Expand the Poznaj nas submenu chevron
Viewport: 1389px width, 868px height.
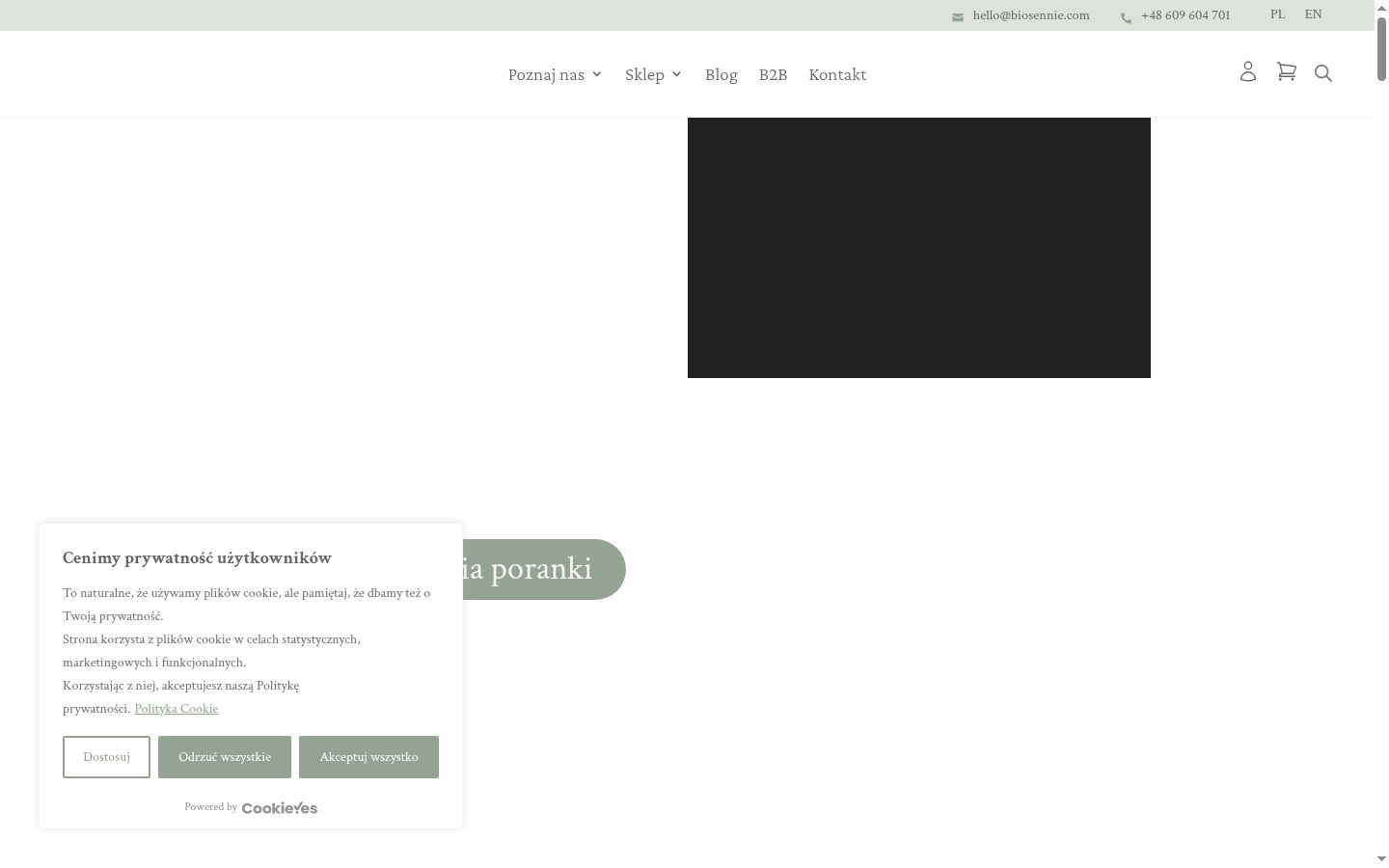click(x=597, y=74)
